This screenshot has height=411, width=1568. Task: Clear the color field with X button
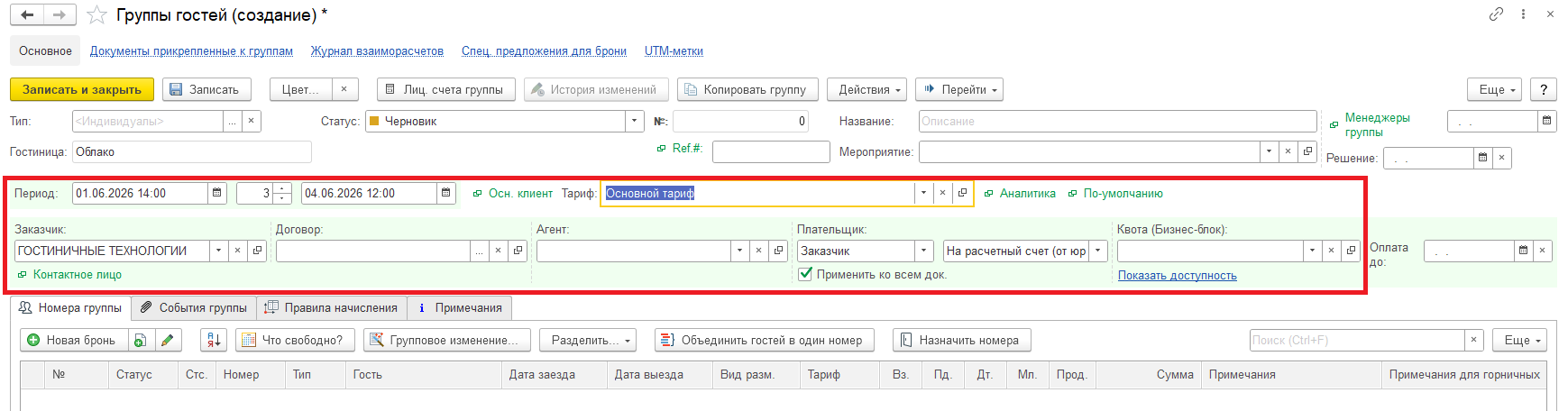[344, 89]
